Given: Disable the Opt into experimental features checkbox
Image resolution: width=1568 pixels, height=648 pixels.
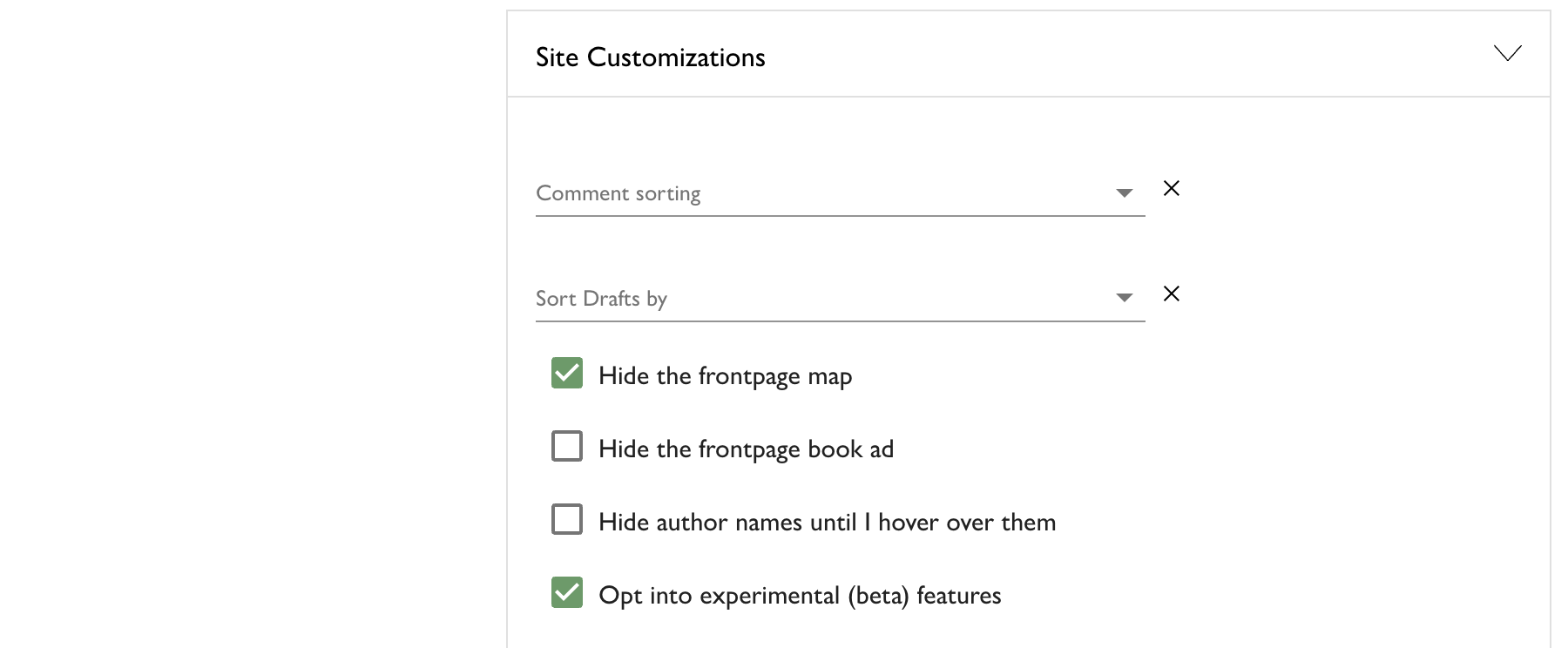Looking at the screenshot, I should [x=567, y=592].
